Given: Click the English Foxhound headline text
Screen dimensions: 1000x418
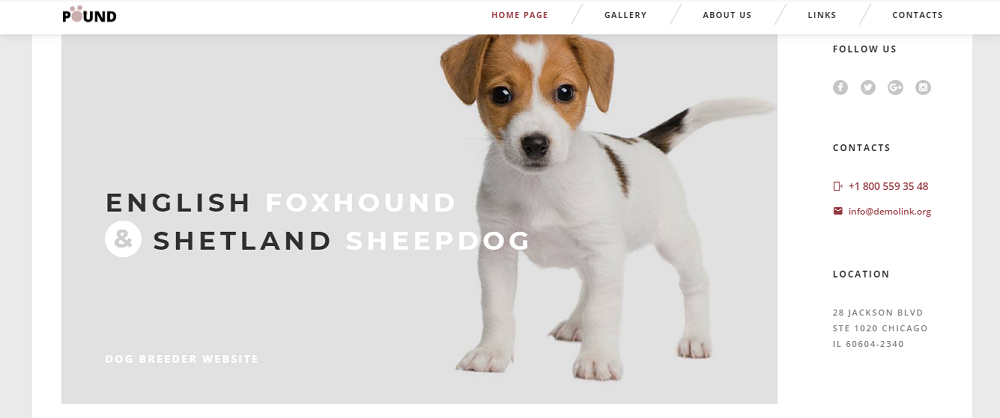Looking at the screenshot, I should (x=281, y=203).
